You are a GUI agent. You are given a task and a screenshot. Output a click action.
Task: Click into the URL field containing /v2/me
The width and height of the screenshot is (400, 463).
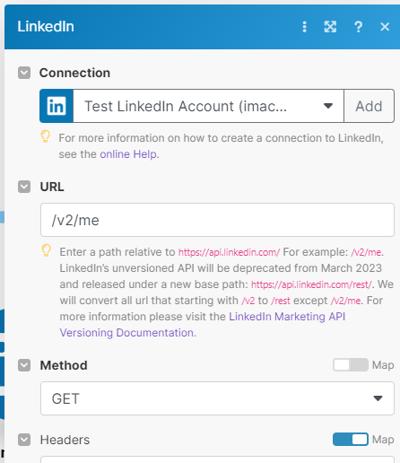[217, 220]
